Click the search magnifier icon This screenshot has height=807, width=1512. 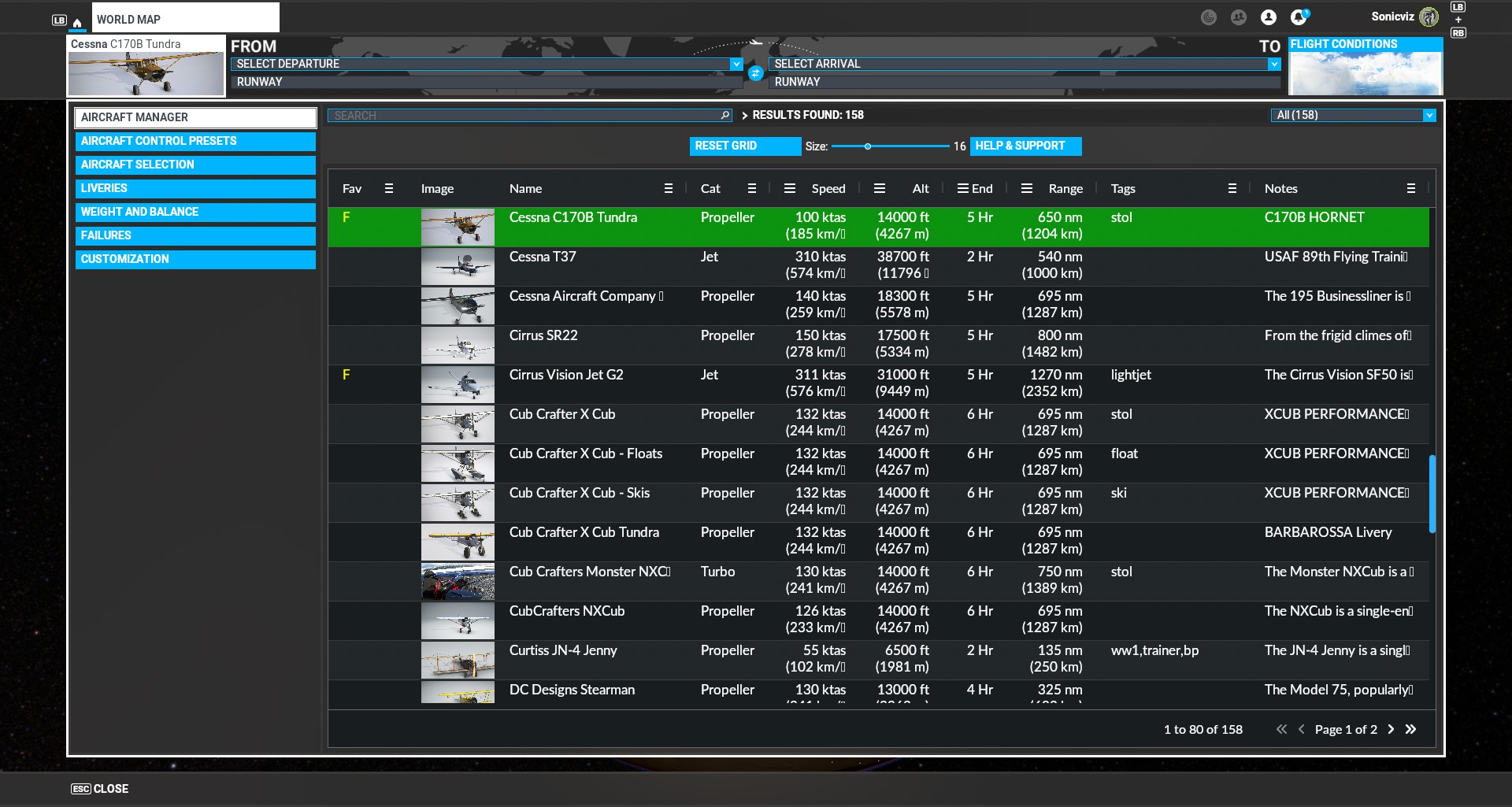[x=725, y=116]
